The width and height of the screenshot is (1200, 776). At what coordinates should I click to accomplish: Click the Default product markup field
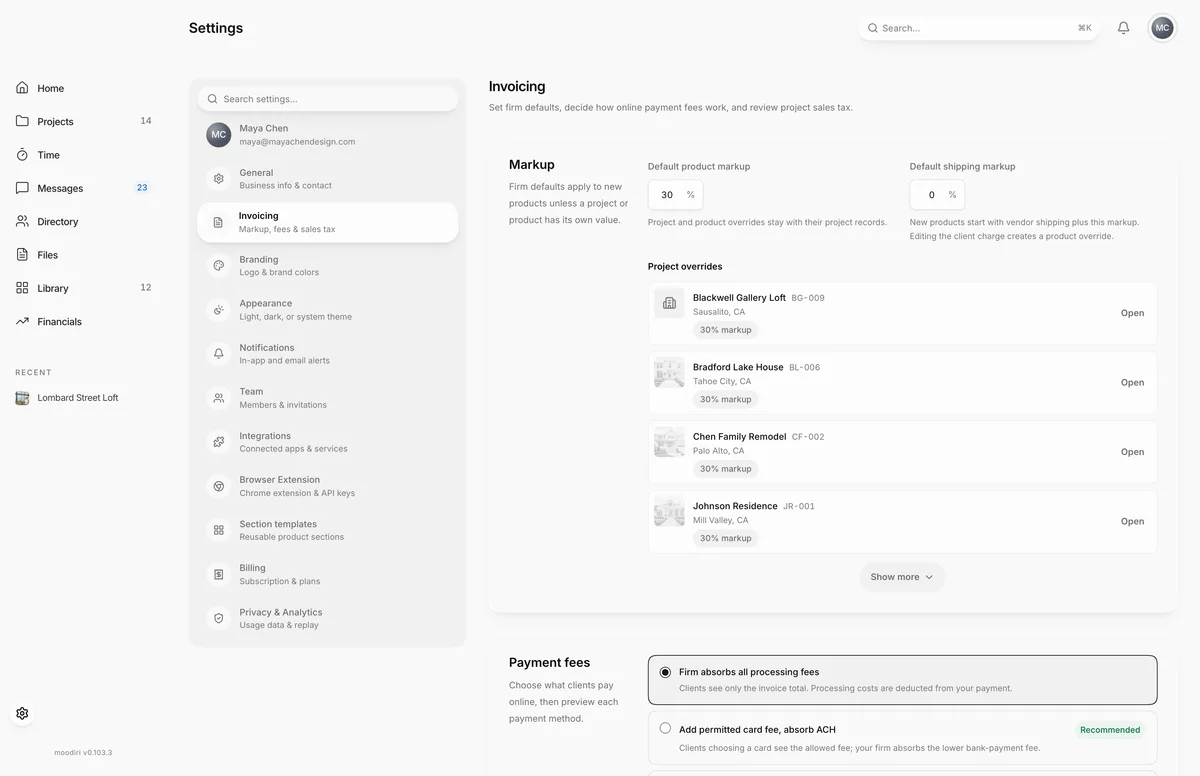675,195
